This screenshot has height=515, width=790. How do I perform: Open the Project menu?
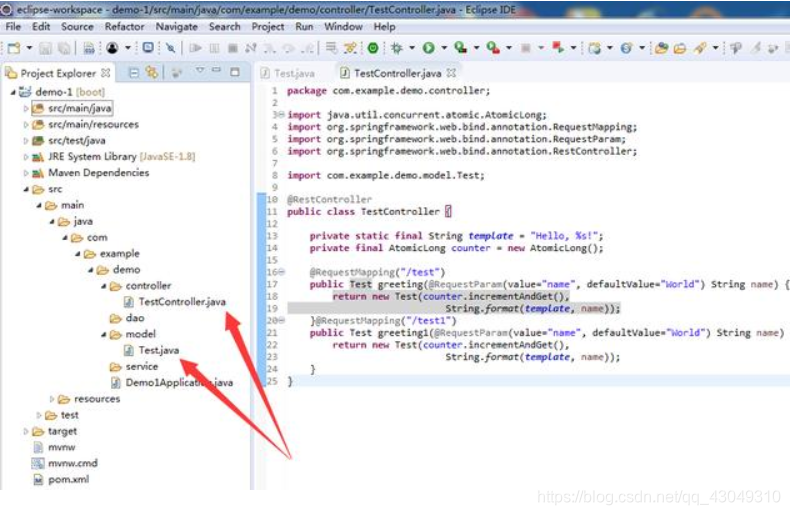pos(268,27)
